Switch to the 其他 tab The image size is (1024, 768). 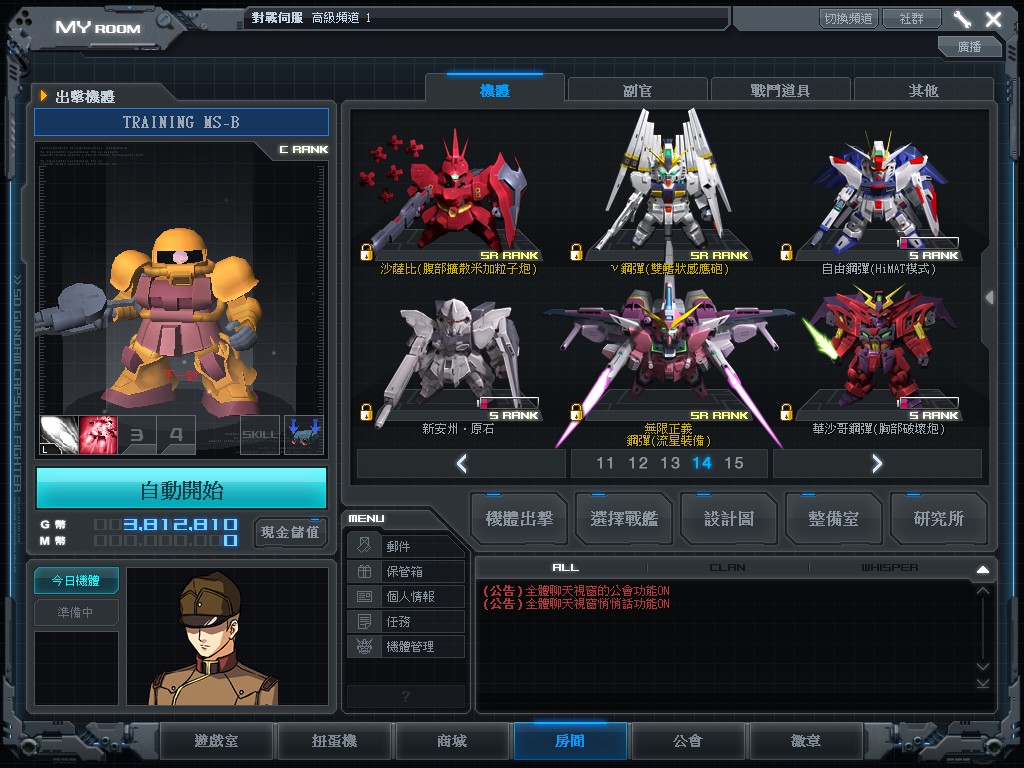point(923,90)
